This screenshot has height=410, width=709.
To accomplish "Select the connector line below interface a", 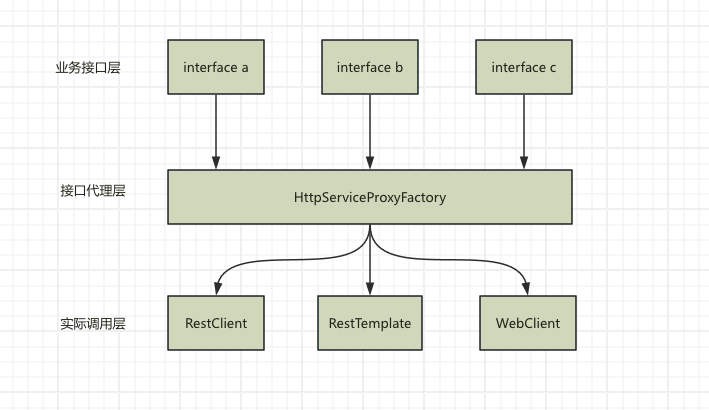I will (216, 128).
